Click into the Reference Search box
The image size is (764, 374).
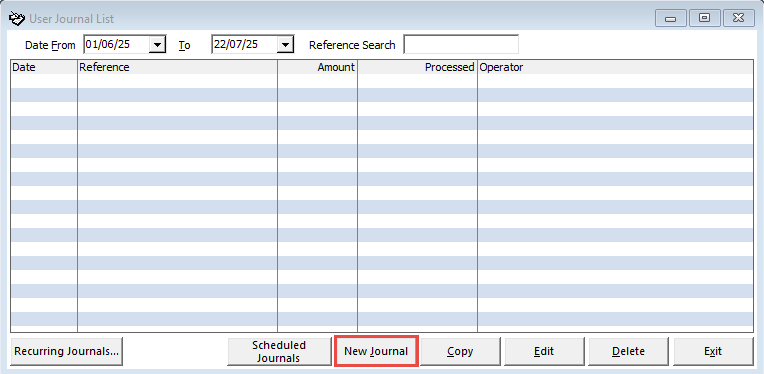point(461,44)
